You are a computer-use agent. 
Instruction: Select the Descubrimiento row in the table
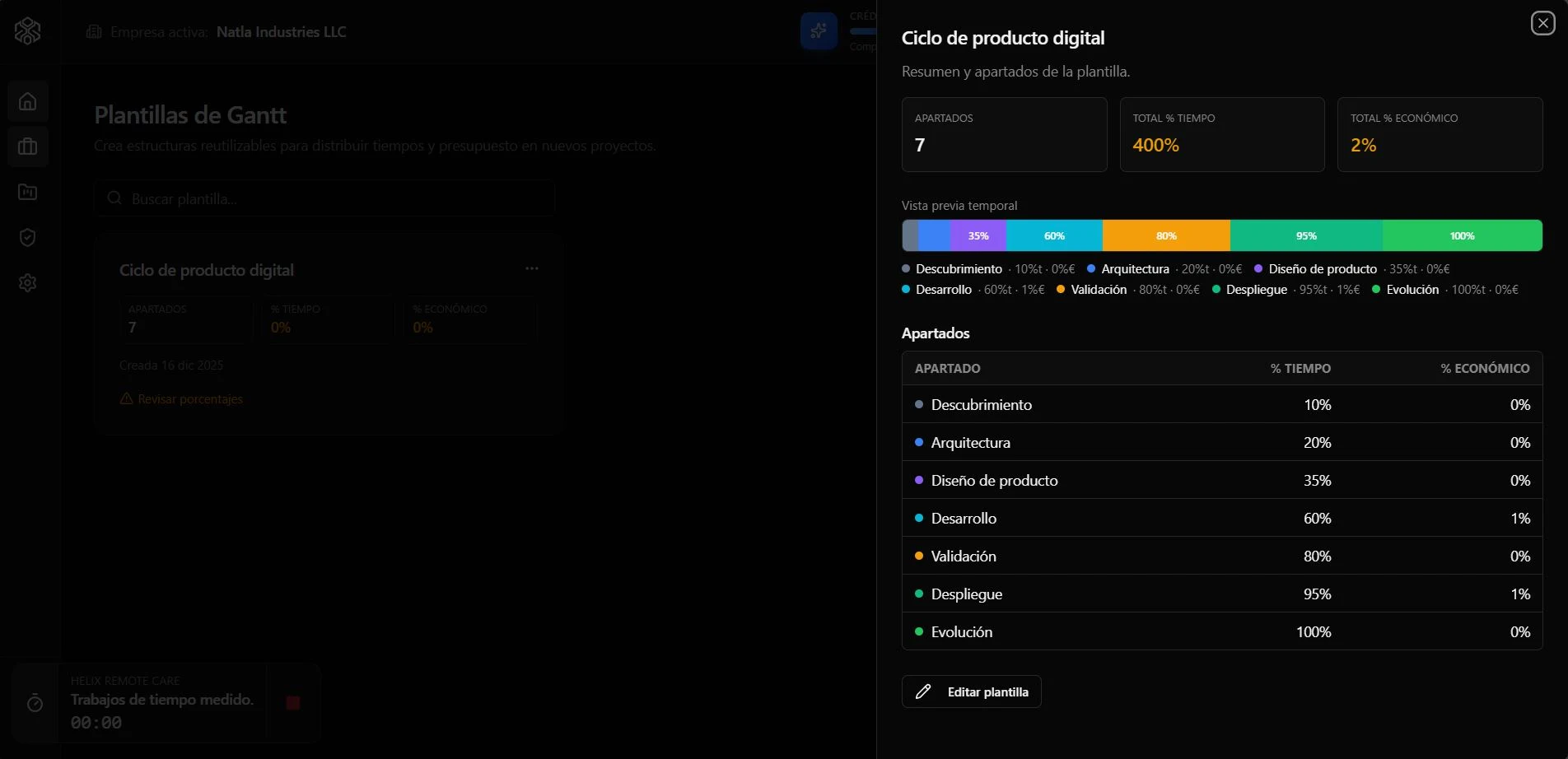1222,404
